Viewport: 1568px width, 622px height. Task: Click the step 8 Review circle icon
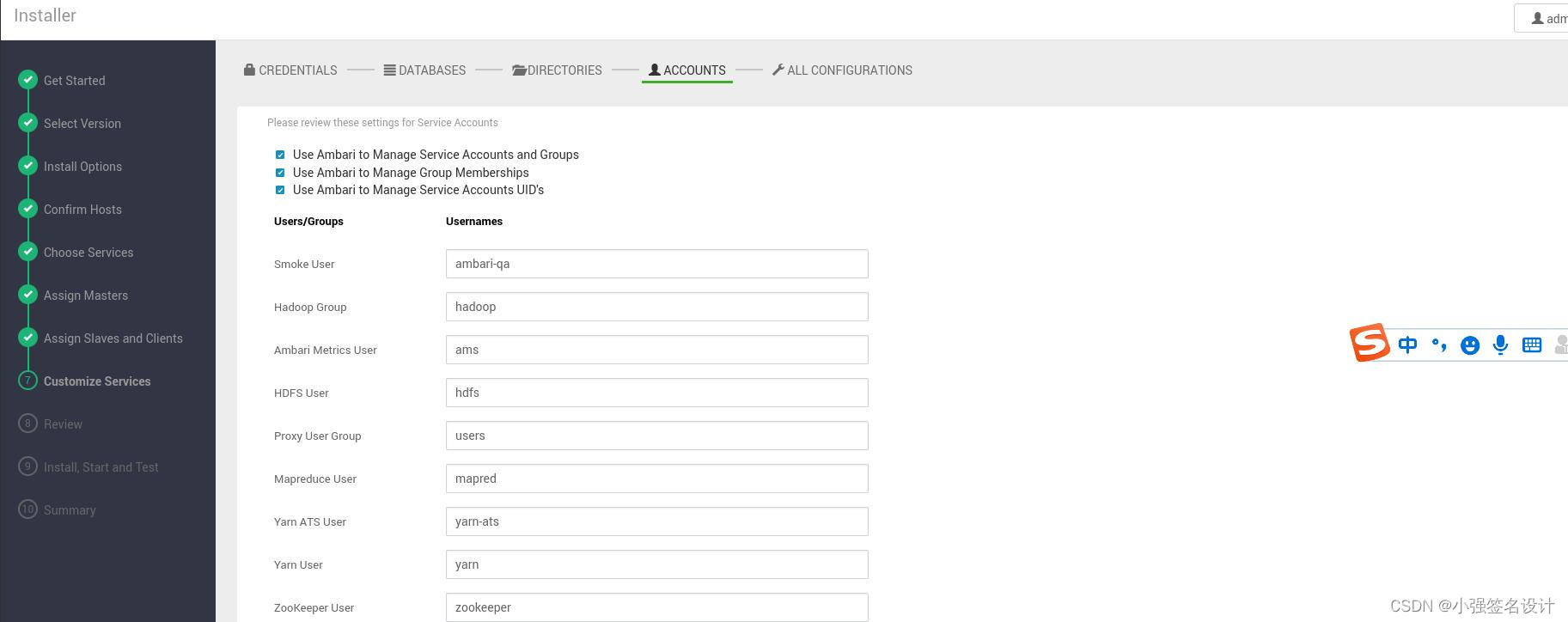pos(27,424)
